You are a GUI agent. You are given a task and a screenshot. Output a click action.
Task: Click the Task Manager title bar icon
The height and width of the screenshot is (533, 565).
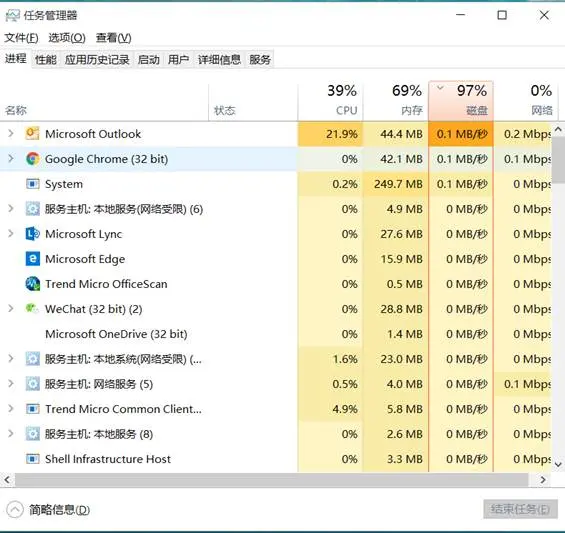coord(12,15)
